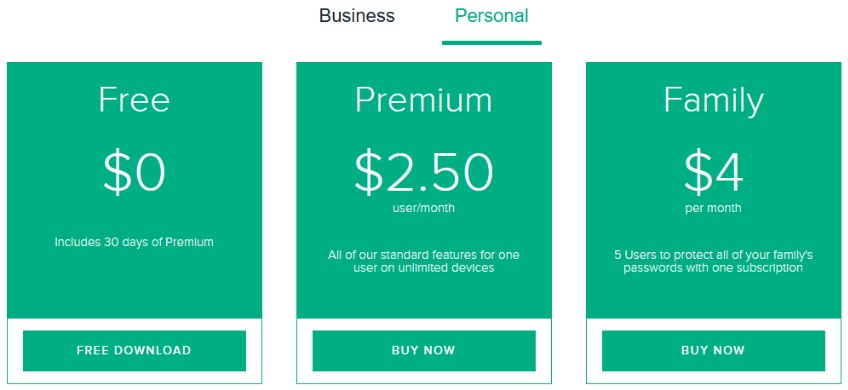Click Includes 30 days of Premium text
This screenshot has width=848, height=390.
pos(134,242)
